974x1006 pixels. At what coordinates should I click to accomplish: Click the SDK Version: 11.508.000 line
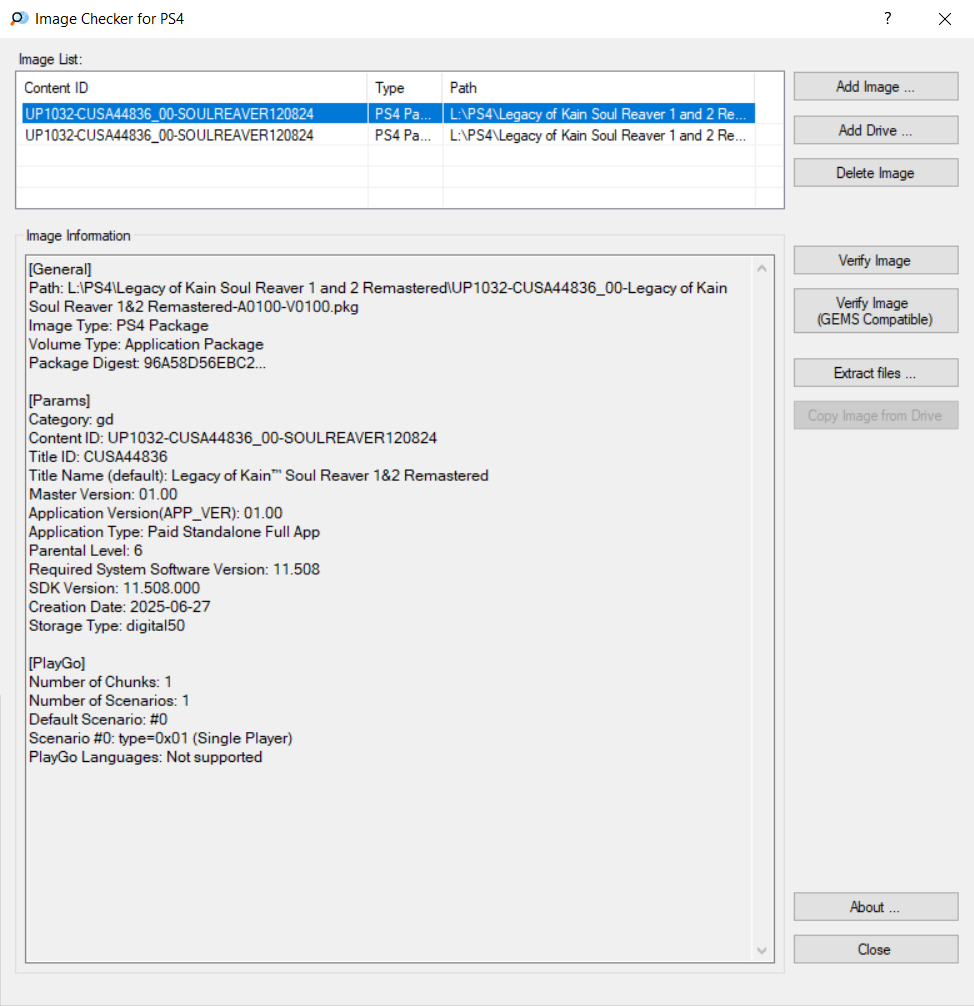click(114, 588)
